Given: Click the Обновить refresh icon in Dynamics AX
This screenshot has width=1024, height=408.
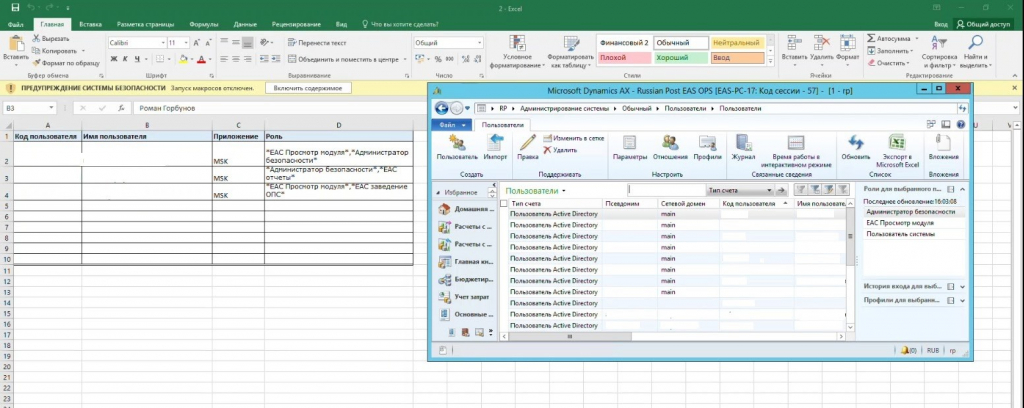Looking at the screenshot, I should [856, 143].
